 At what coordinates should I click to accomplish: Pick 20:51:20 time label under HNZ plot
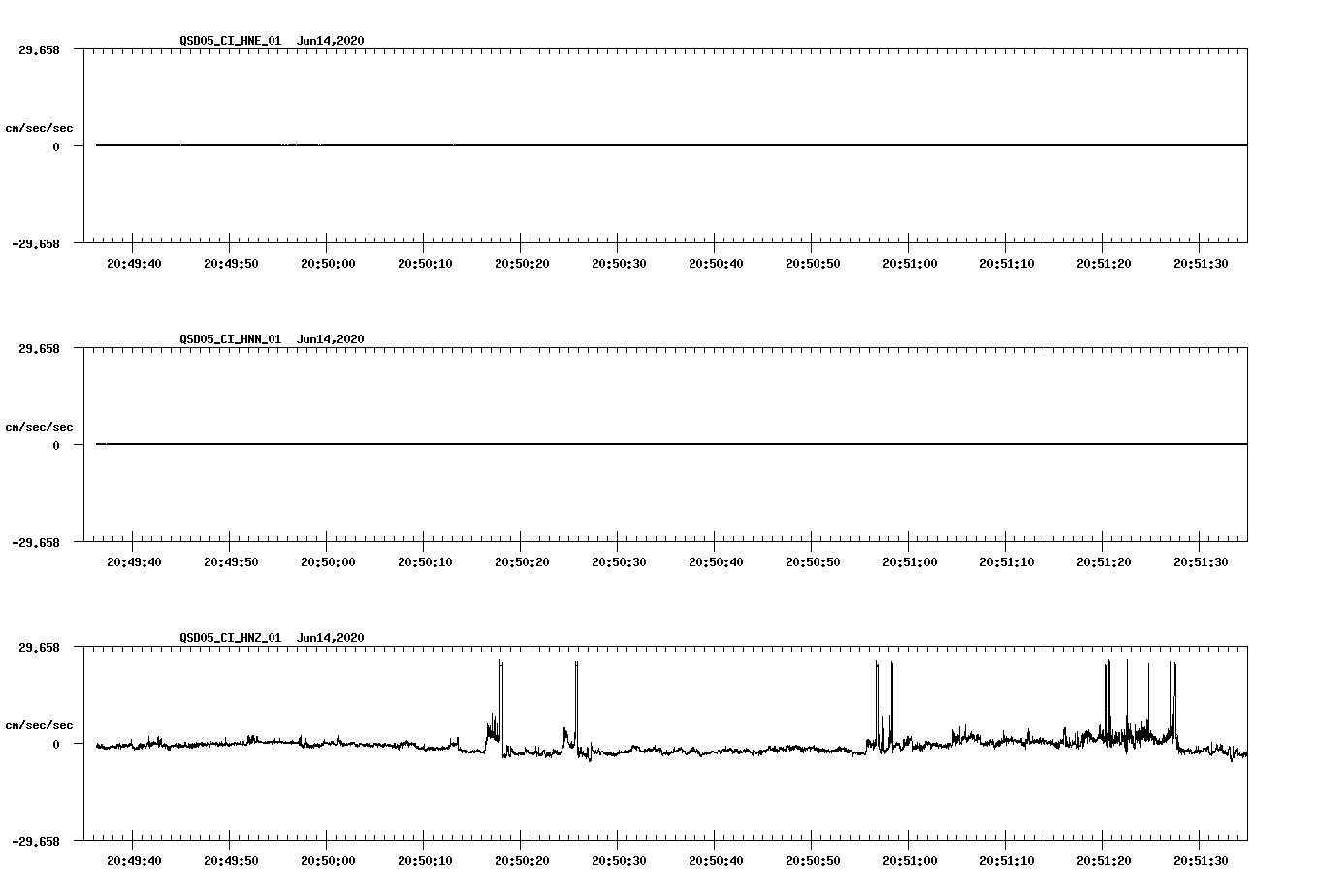(1104, 860)
